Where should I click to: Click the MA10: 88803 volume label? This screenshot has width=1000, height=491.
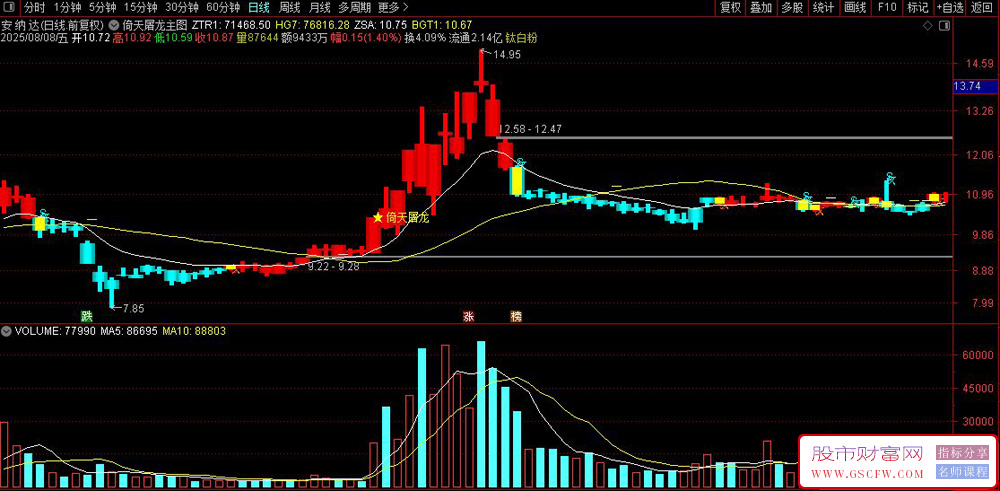(194, 332)
